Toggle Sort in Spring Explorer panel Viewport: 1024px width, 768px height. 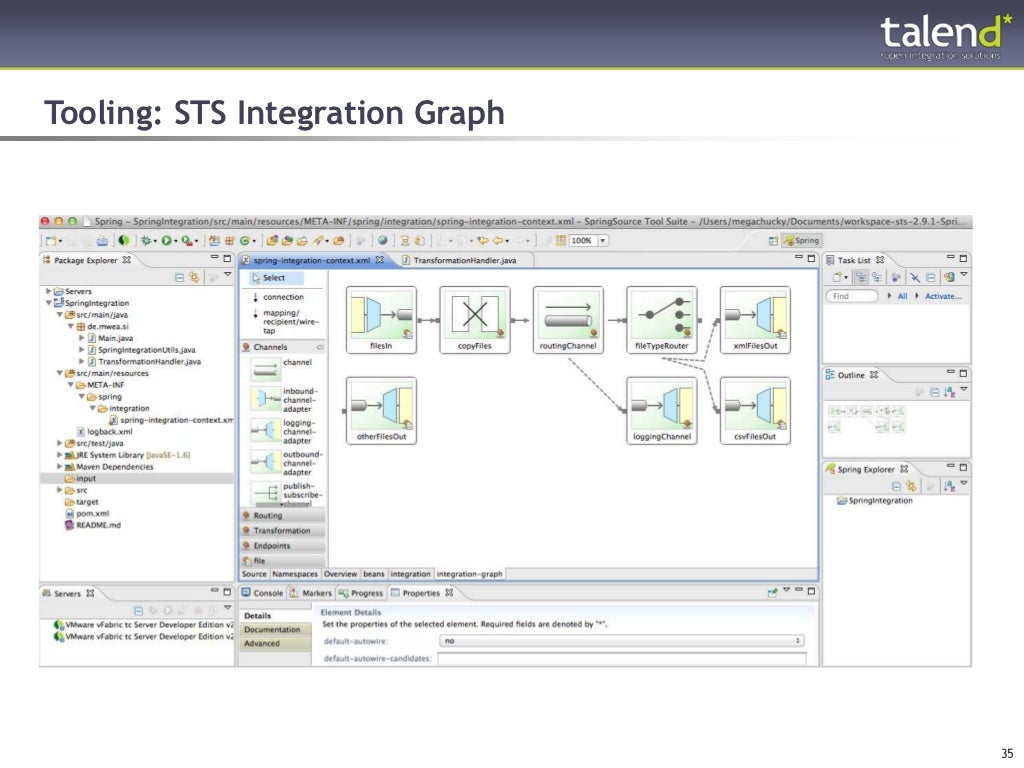pyautogui.click(x=950, y=487)
